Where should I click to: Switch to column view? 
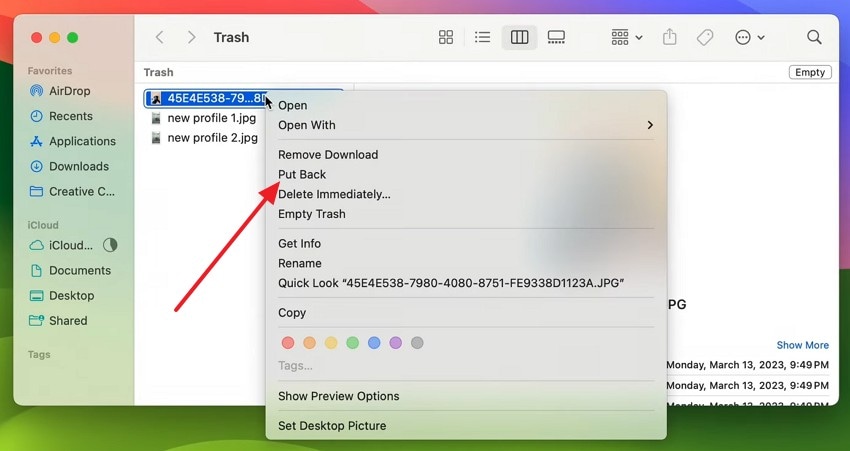click(519, 37)
